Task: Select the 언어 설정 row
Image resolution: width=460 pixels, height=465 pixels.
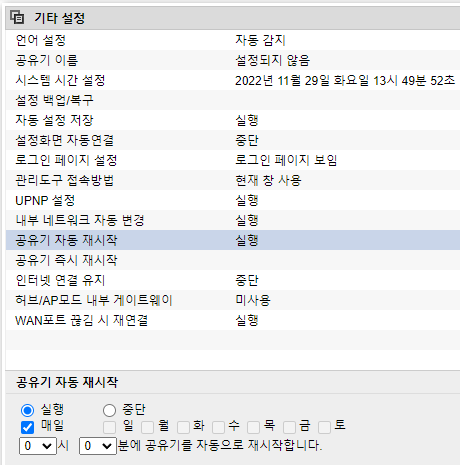Action: click(233, 40)
